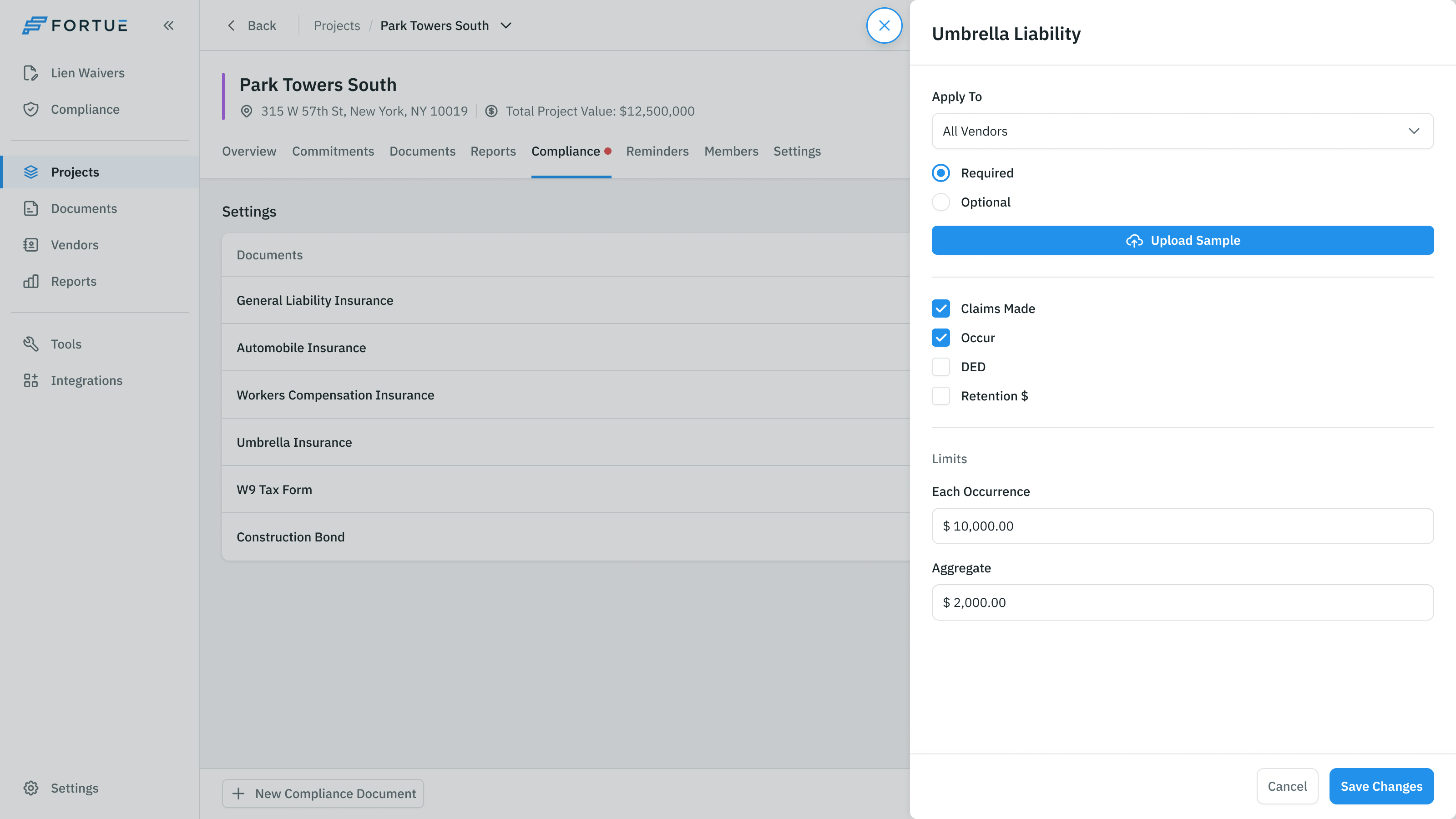Click the Tools wrench icon

click(x=30, y=344)
